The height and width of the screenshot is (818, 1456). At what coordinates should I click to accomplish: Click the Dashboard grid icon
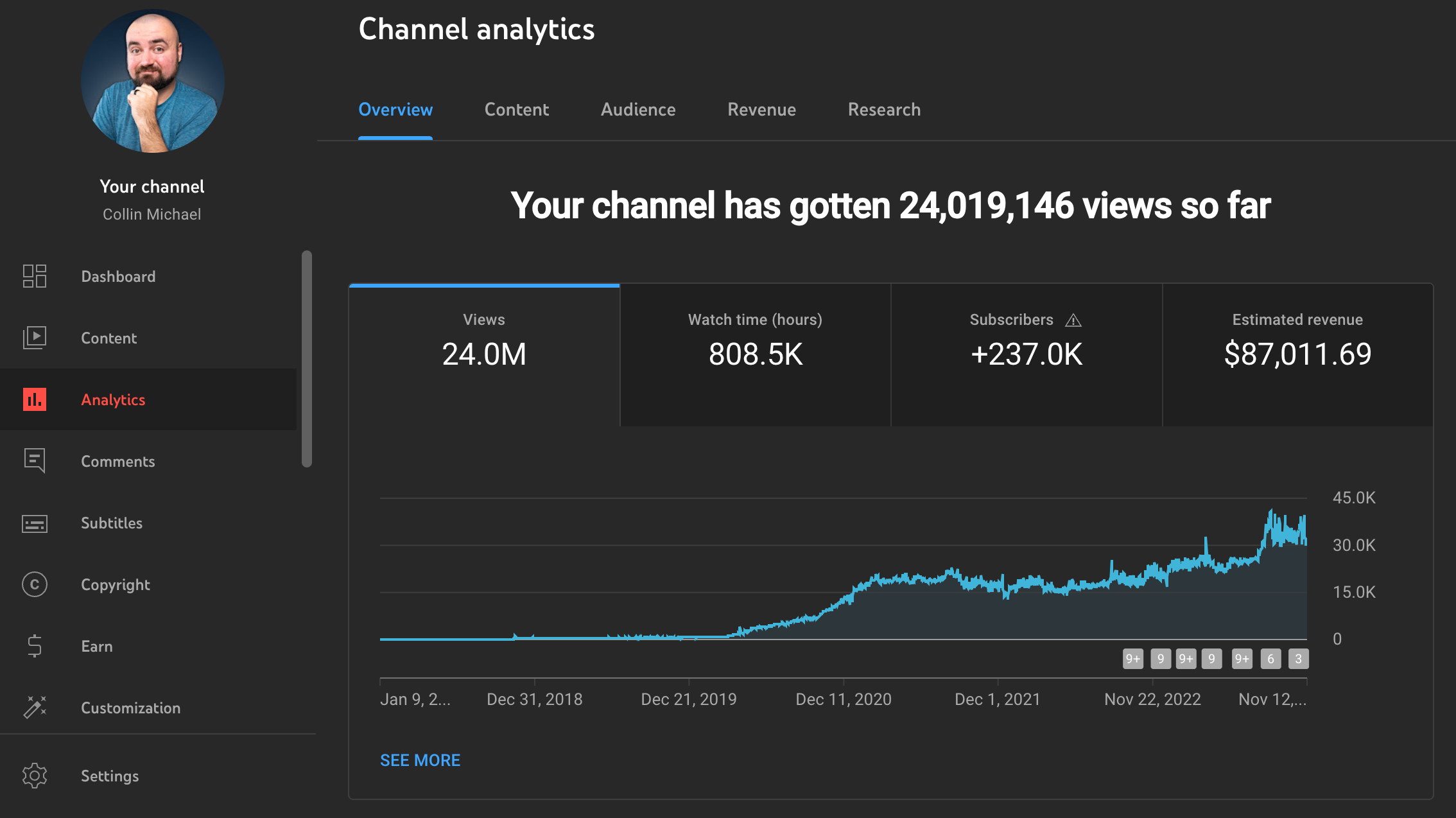point(35,276)
